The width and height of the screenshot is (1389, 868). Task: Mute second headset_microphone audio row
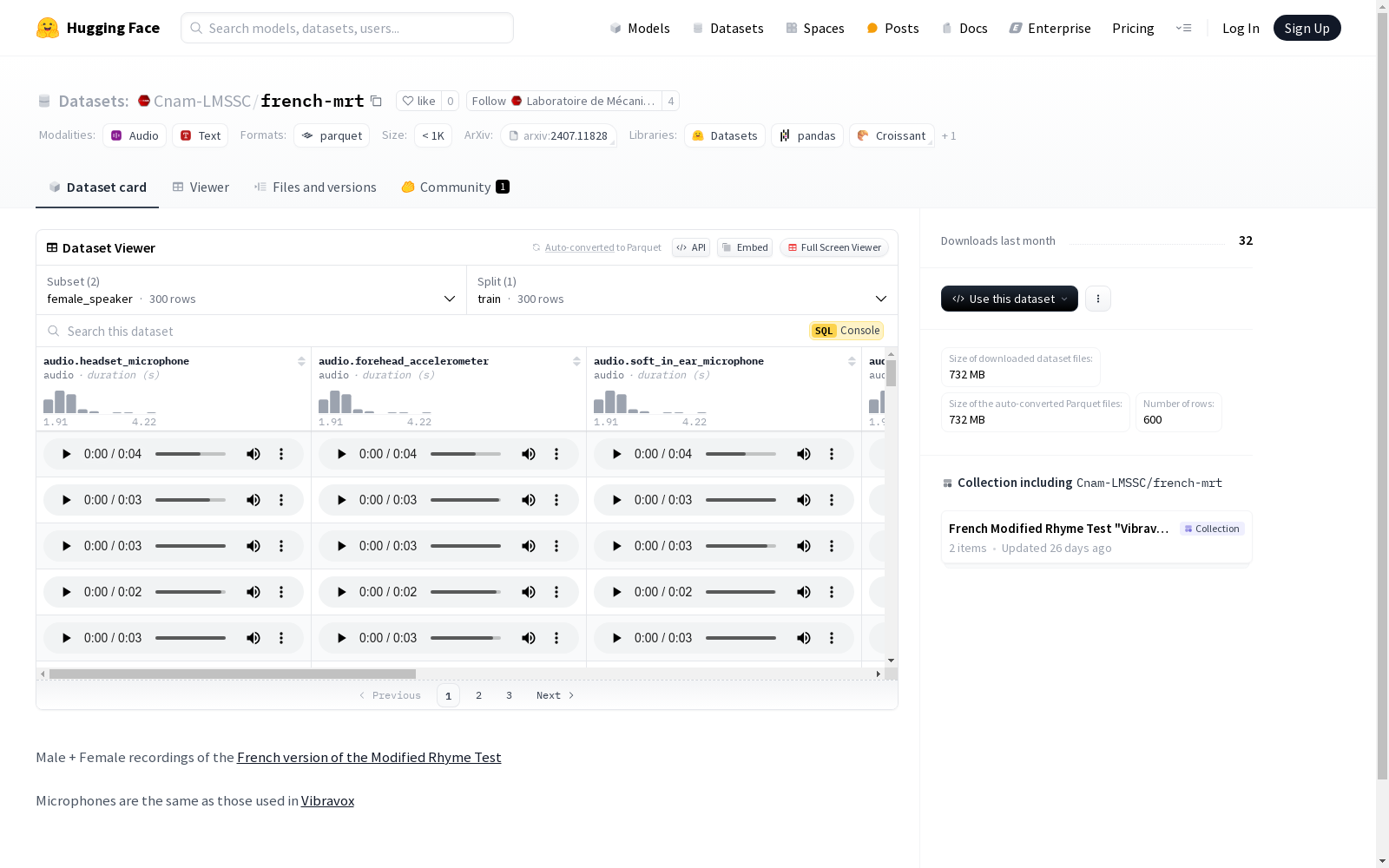pos(253,500)
